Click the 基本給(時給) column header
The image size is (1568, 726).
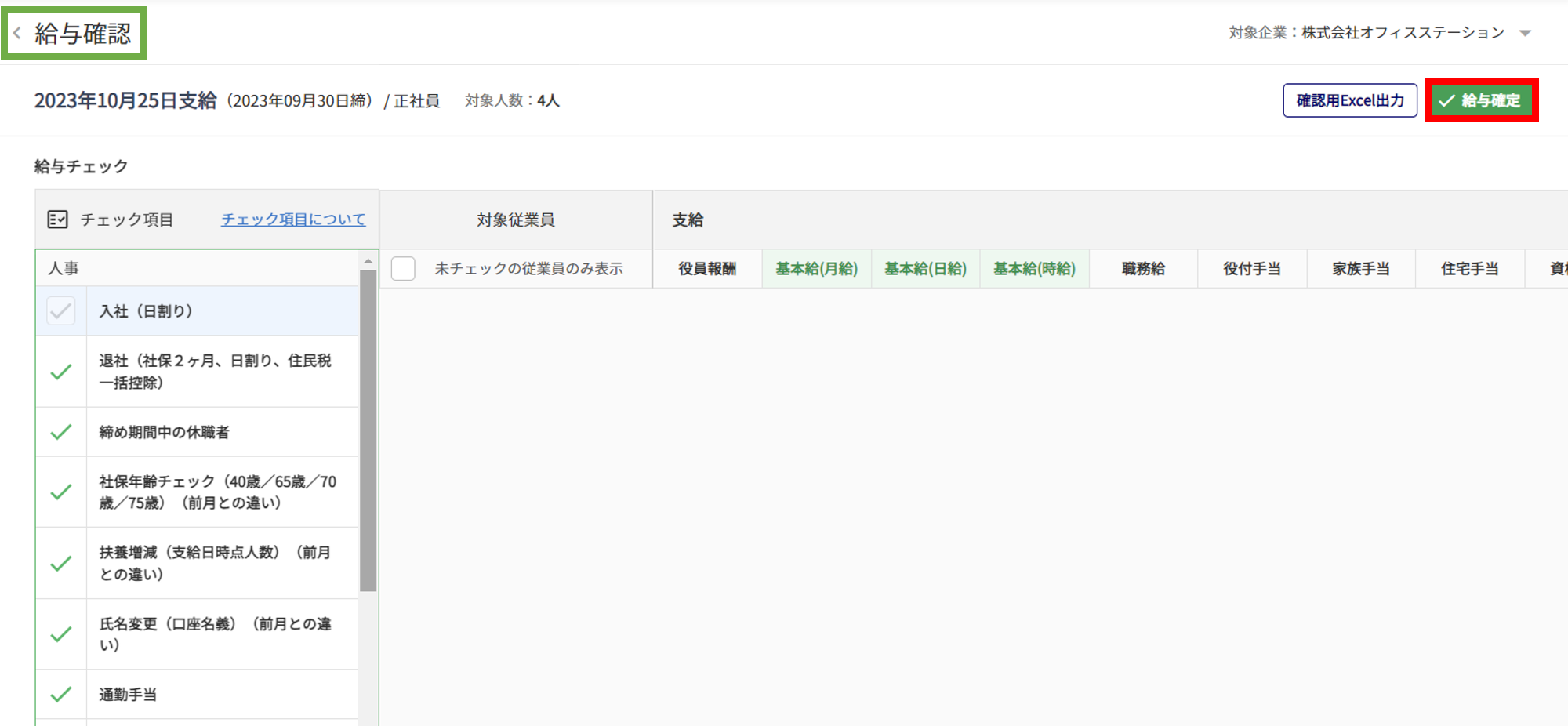(x=1035, y=269)
